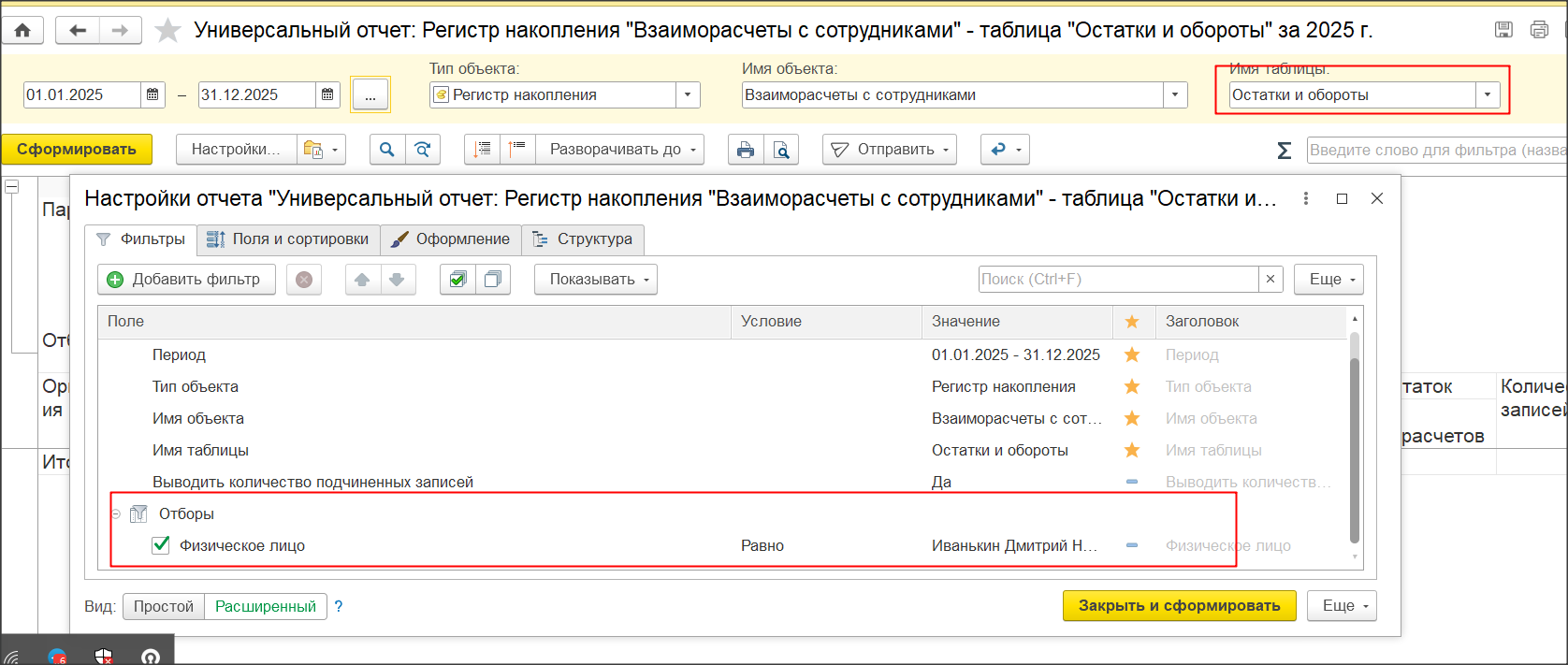The image size is (1568, 665).
Task: Click the print report icon
Action: (746, 150)
